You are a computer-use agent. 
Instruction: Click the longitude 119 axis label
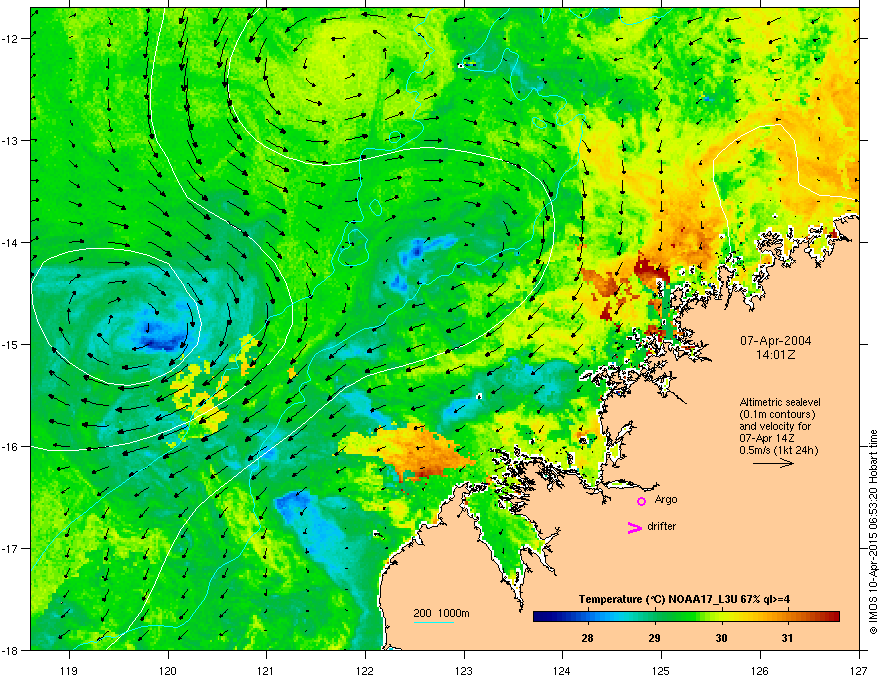[x=69, y=670]
